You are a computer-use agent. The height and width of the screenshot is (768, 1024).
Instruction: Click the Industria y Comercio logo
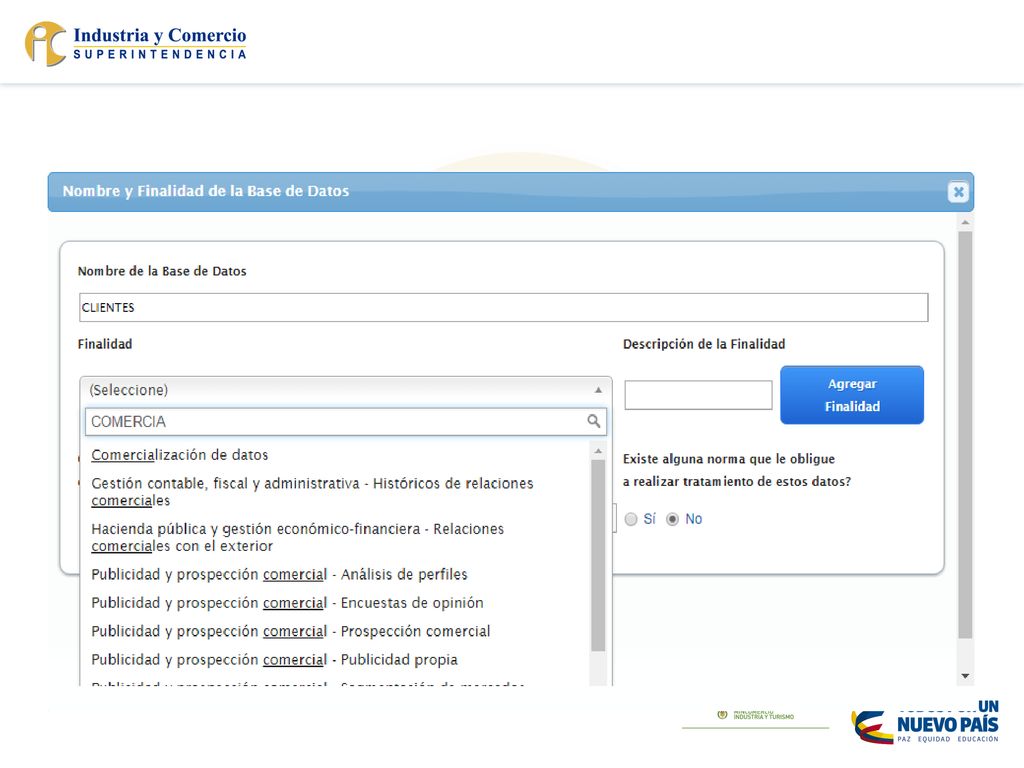136,44
